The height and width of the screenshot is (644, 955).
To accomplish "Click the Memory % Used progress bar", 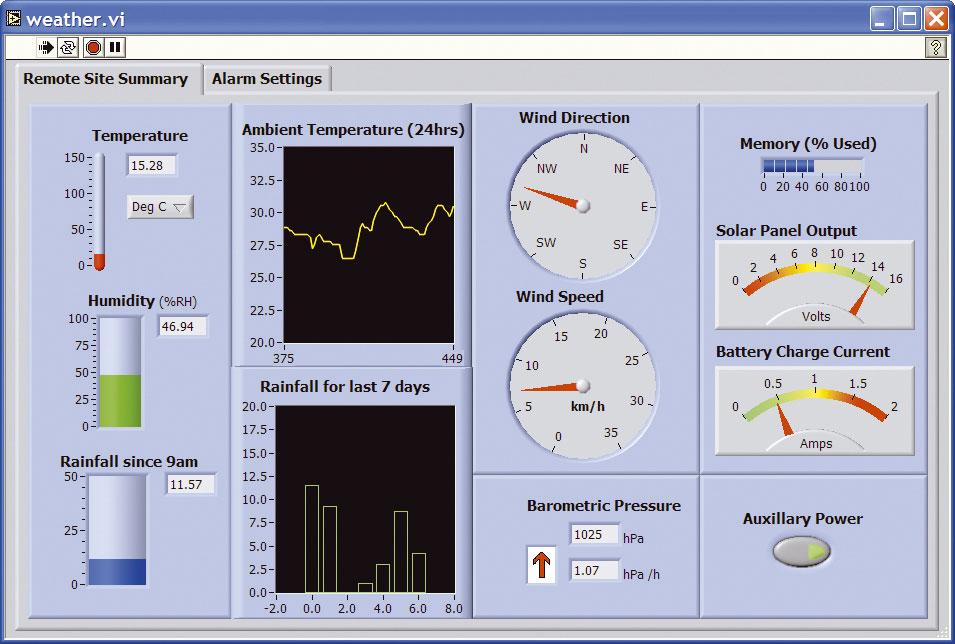I will [x=812, y=166].
